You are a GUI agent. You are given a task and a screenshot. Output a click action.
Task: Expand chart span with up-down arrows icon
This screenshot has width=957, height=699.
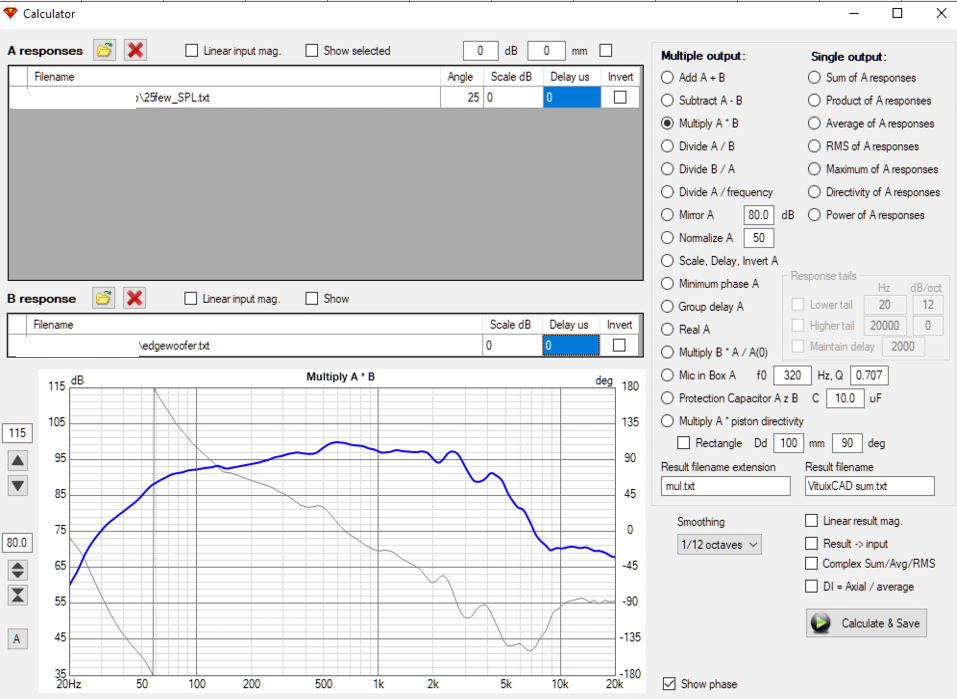point(18,570)
